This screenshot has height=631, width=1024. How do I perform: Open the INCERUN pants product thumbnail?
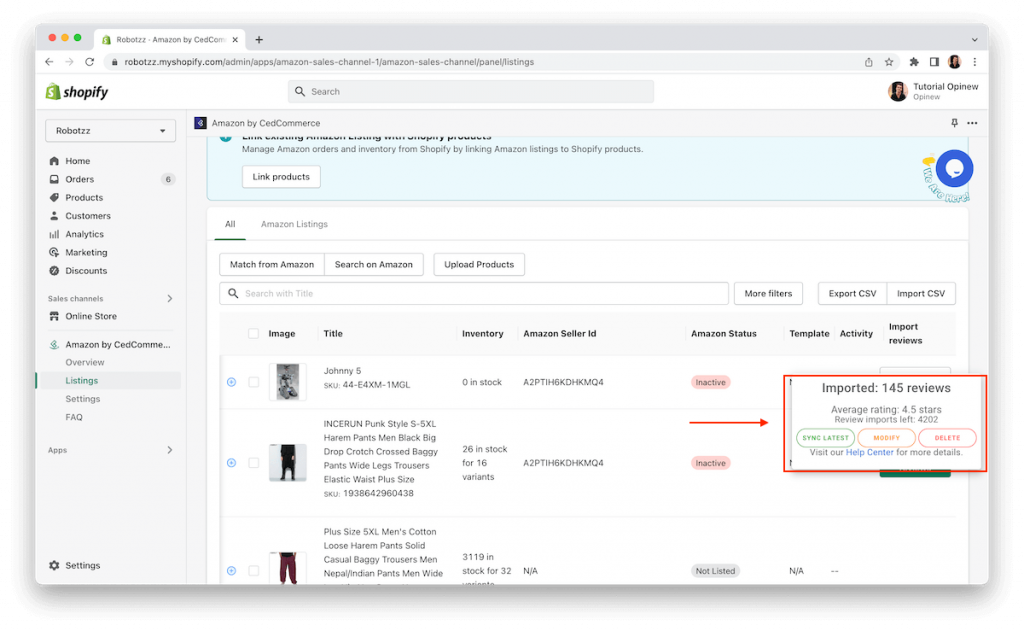[287, 463]
